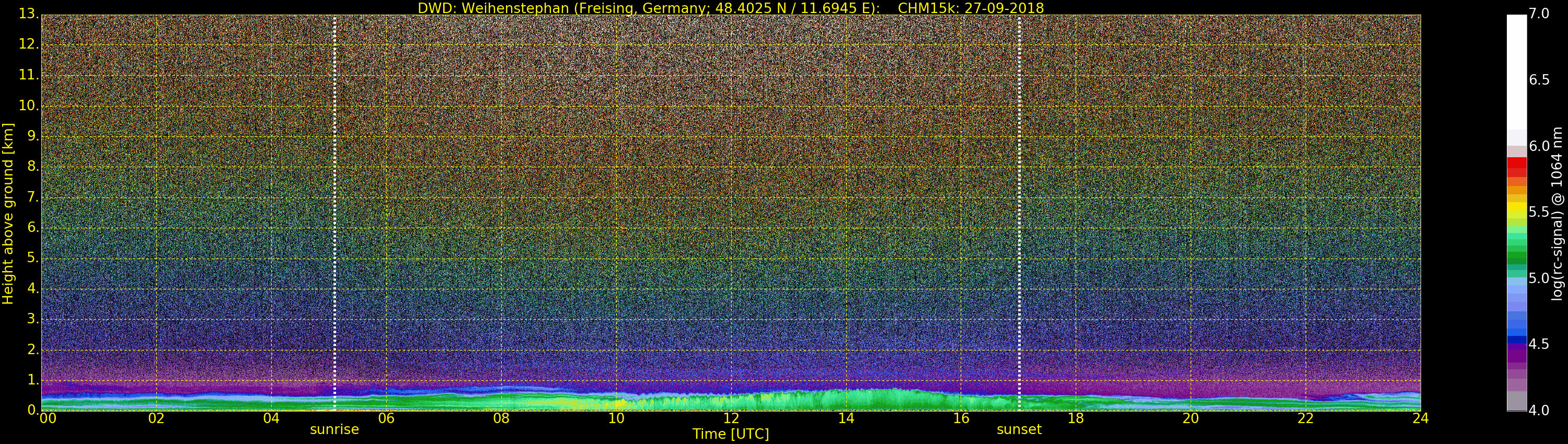Click the '14' time axis tick label
Screen dimensions: 1568x444
click(846, 418)
